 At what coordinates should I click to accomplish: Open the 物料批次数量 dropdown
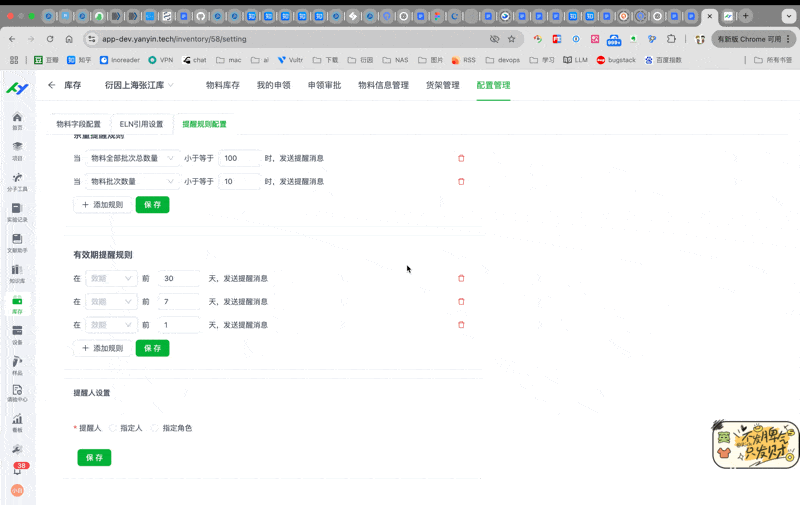tap(133, 182)
